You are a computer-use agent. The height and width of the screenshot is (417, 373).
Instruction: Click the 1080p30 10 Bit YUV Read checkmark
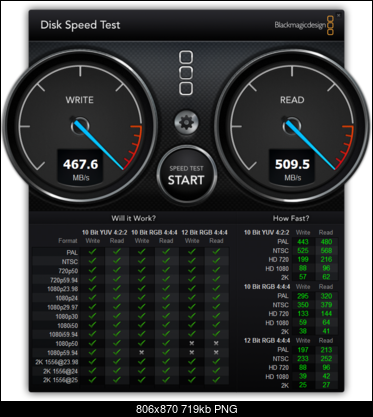(x=117, y=315)
